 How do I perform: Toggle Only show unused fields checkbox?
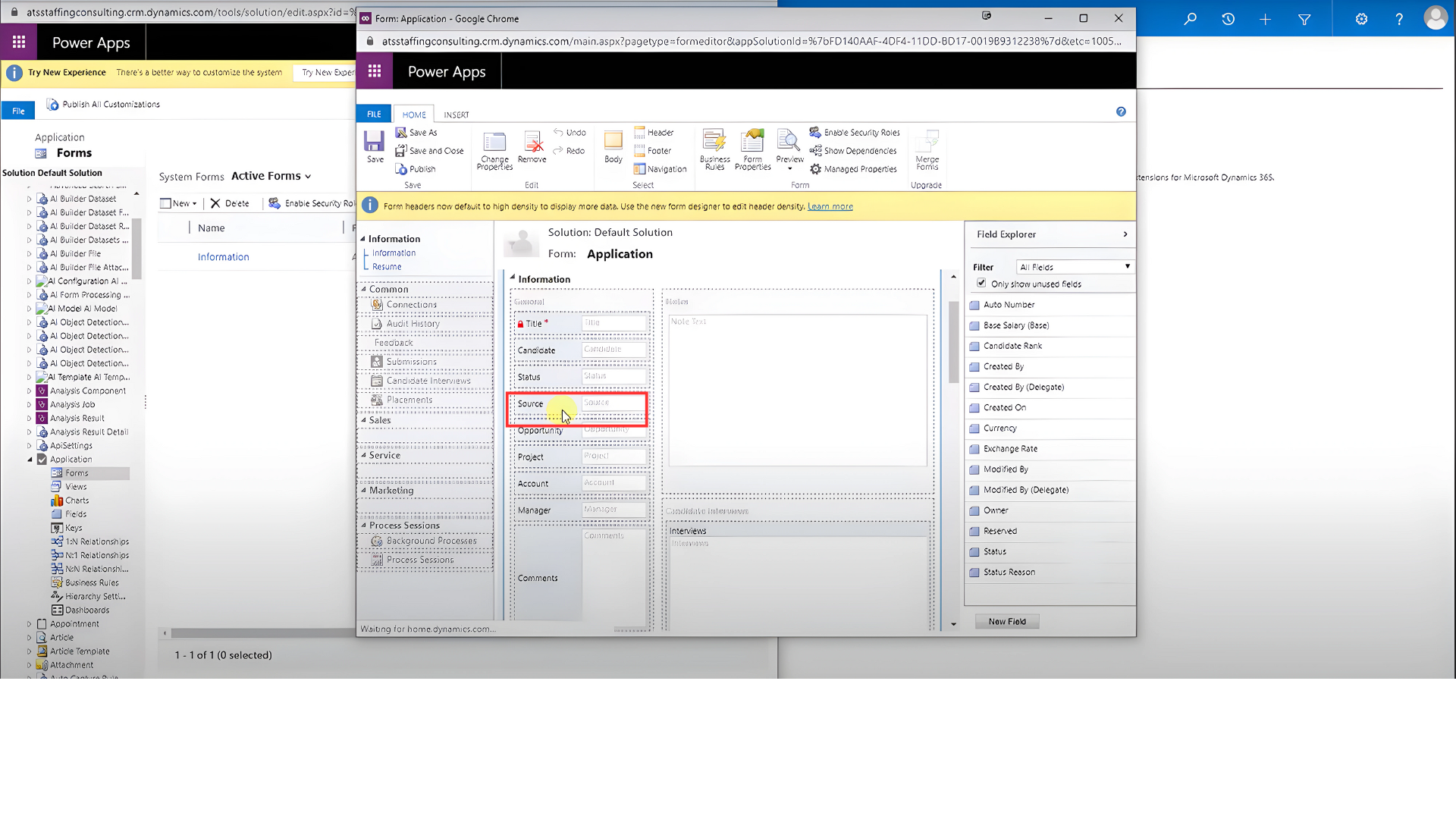pyautogui.click(x=981, y=283)
